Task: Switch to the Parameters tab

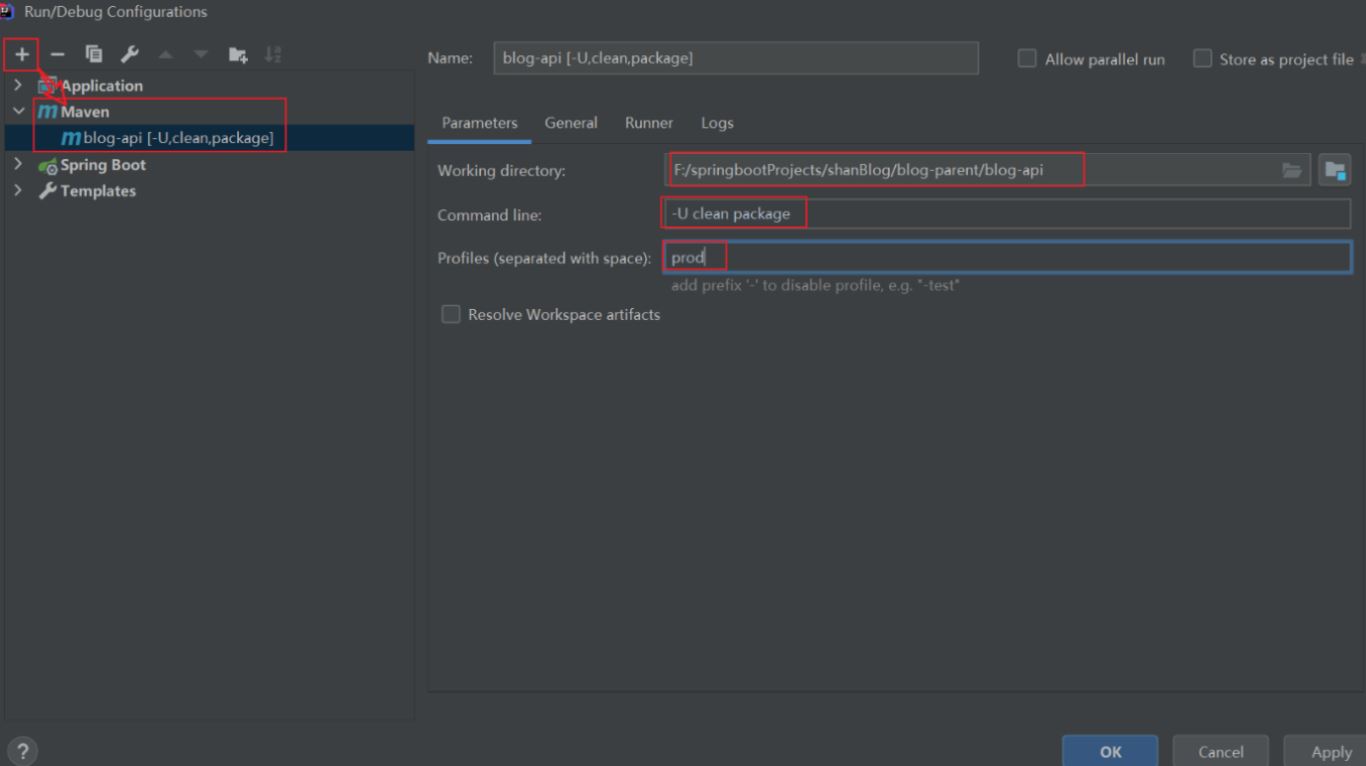Action: click(x=480, y=123)
